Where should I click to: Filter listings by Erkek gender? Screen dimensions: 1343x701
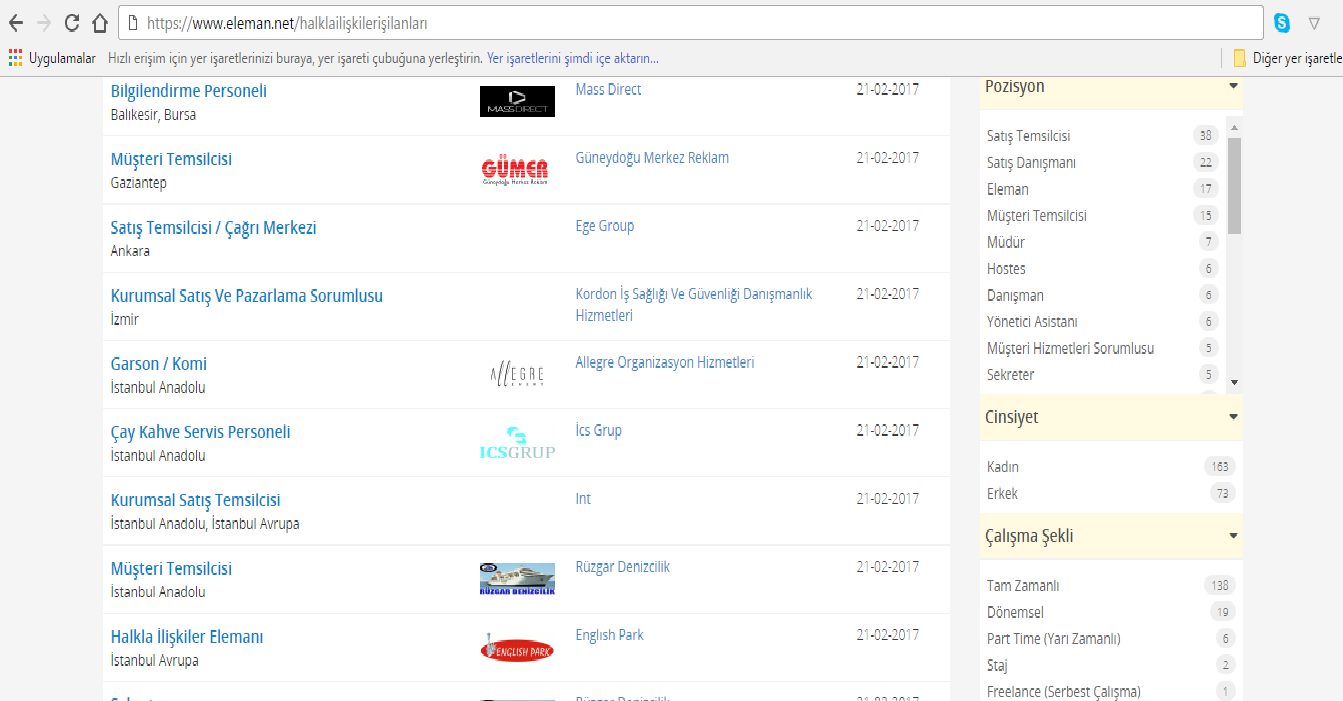pos(1002,494)
